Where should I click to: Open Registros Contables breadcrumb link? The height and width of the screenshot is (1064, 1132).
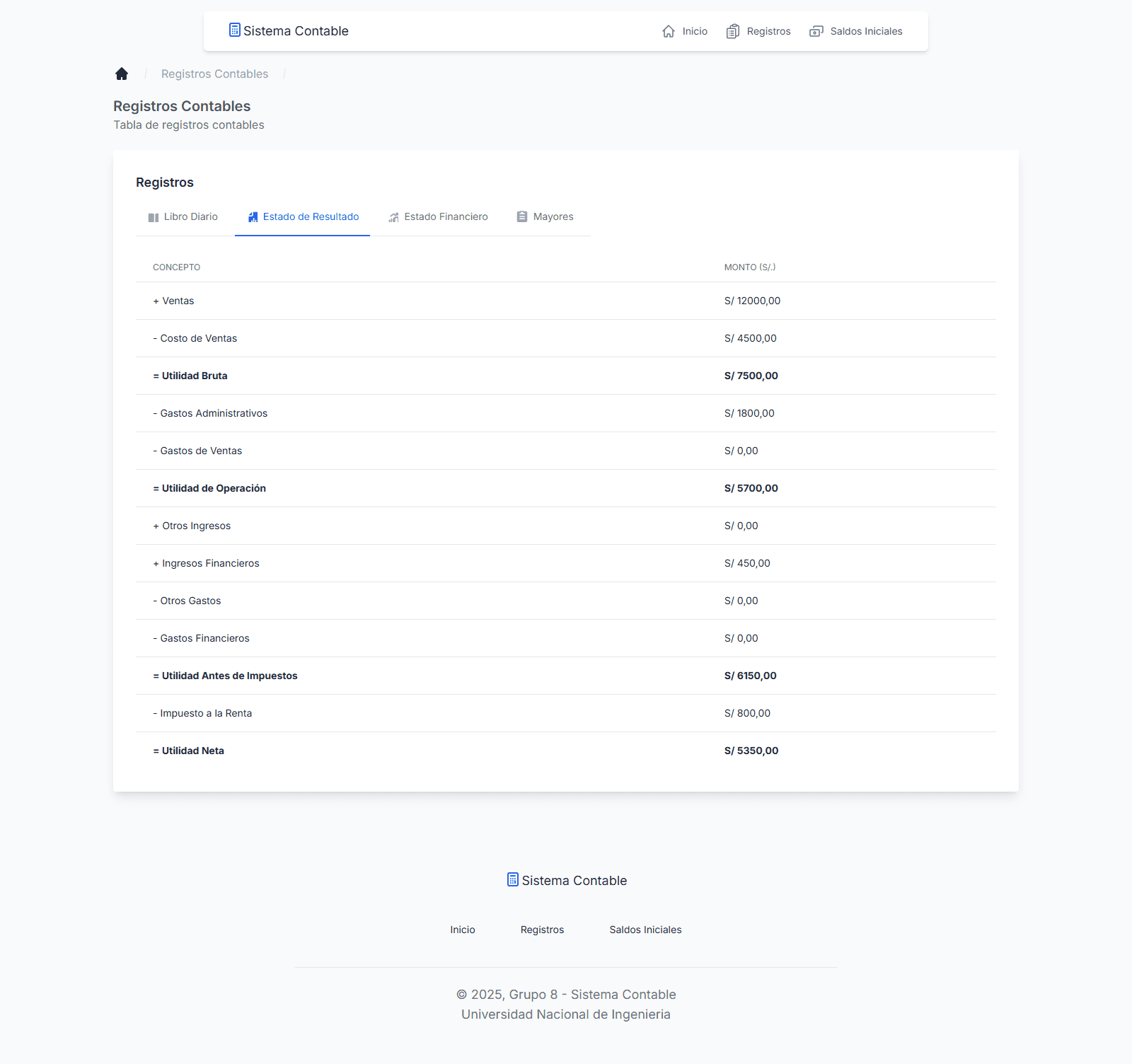(x=215, y=74)
